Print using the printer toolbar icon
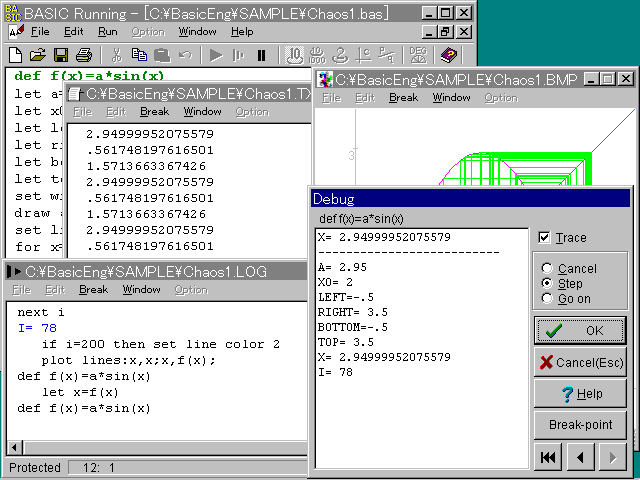Viewport: 640px width, 480px height. [84, 55]
